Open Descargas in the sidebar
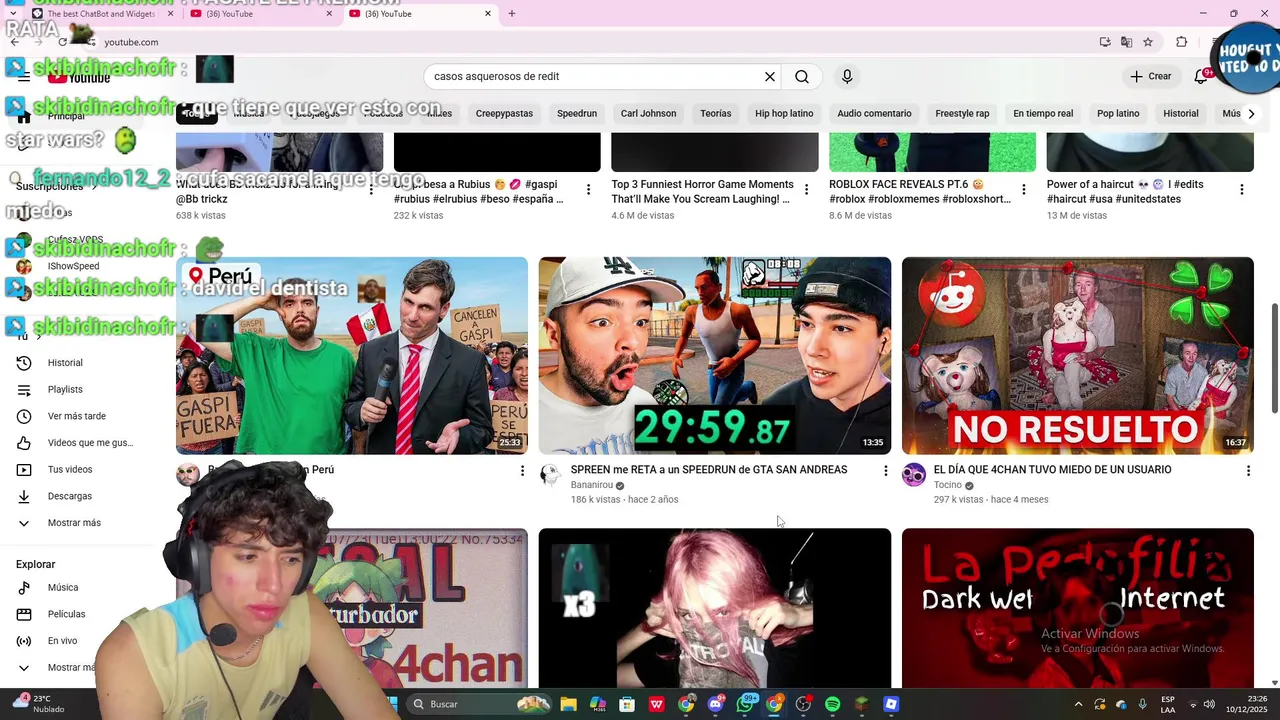This screenshot has width=1280, height=720. pos(70,496)
